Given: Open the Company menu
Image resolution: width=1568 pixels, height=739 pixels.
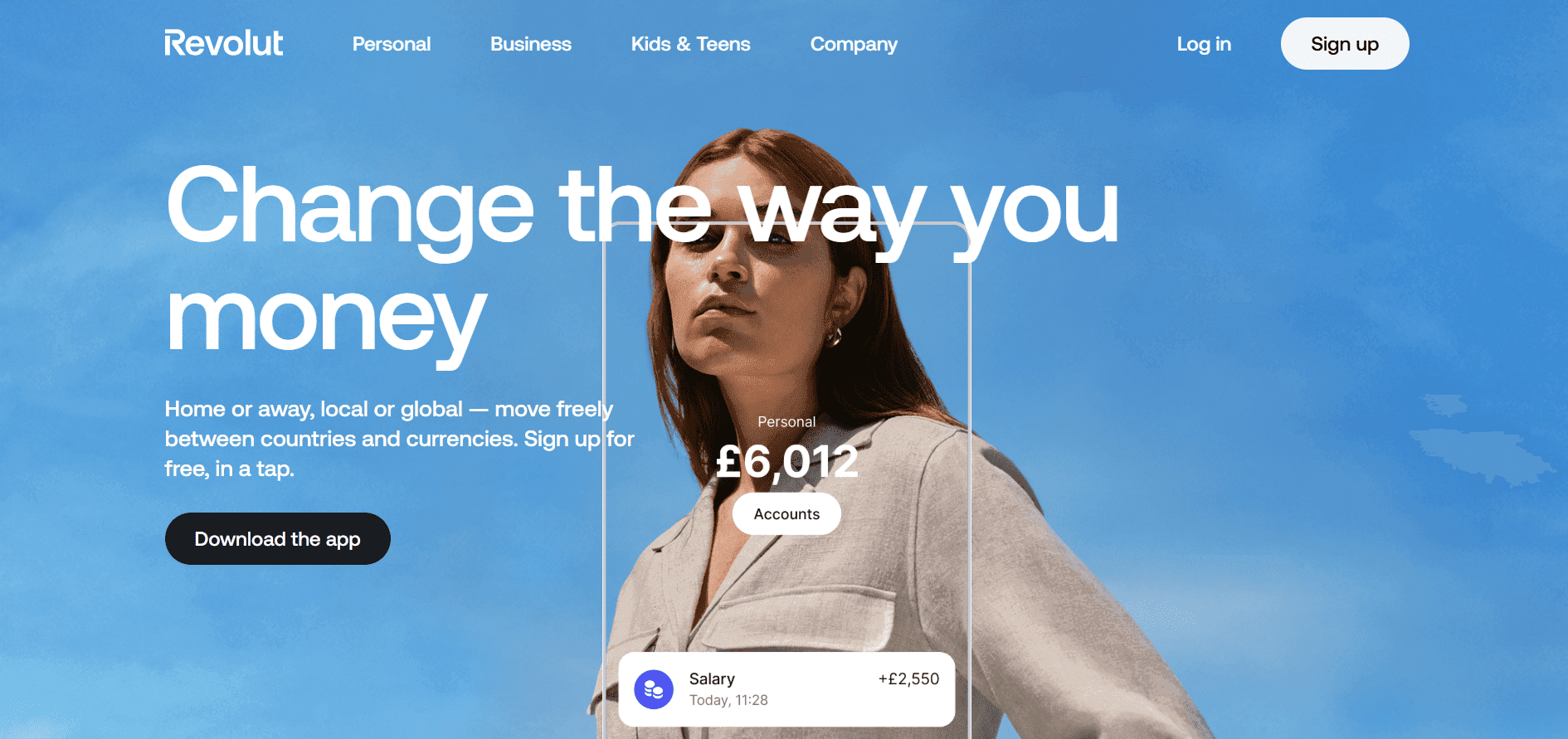Looking at the screenshot, I should [x=854, y=44].
